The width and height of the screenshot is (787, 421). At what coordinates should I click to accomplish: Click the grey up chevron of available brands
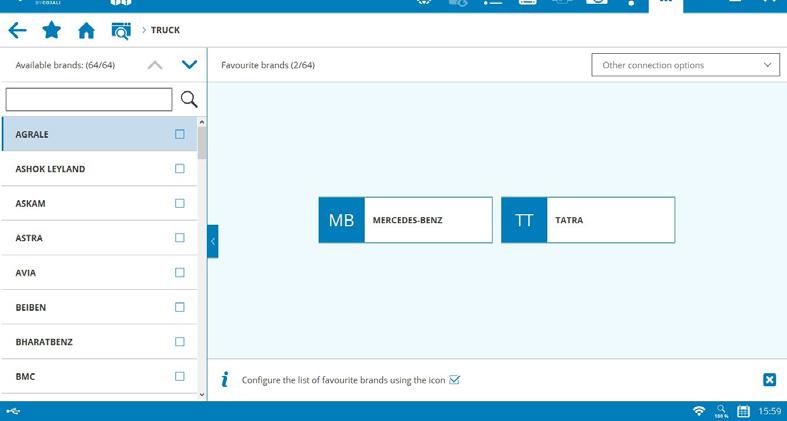155,65
